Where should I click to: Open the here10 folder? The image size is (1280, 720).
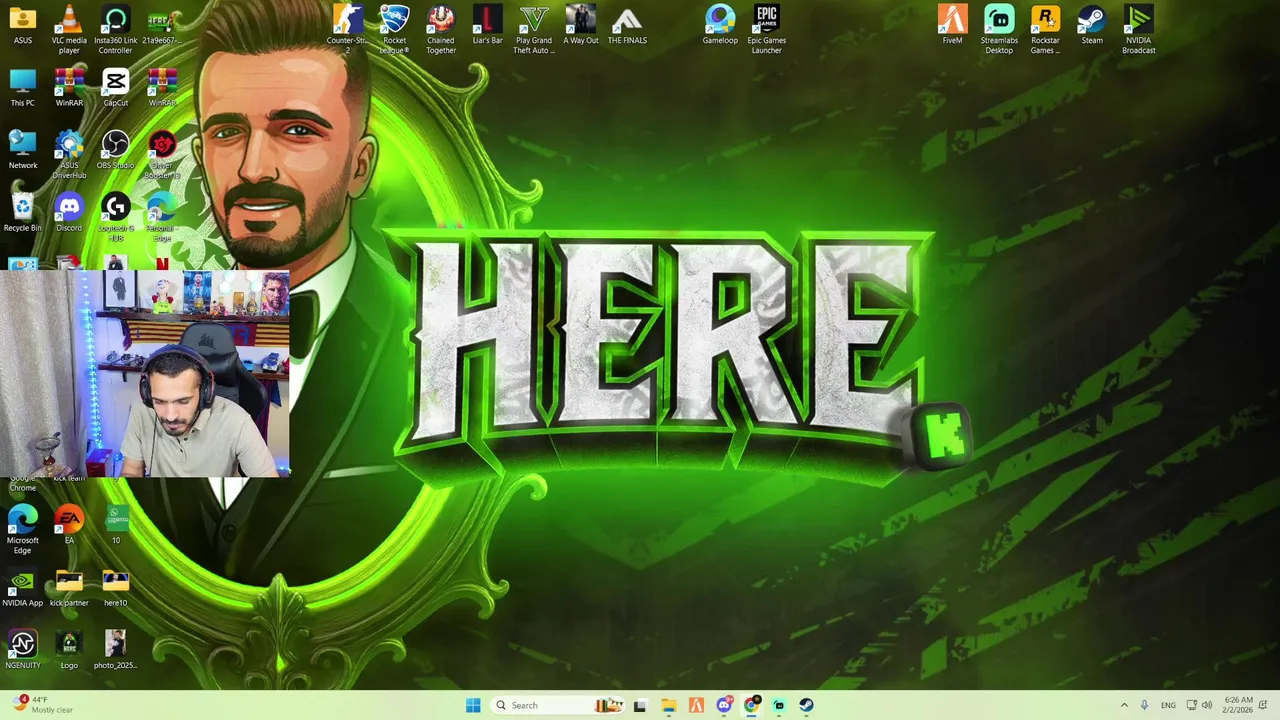tap(115, 588)
